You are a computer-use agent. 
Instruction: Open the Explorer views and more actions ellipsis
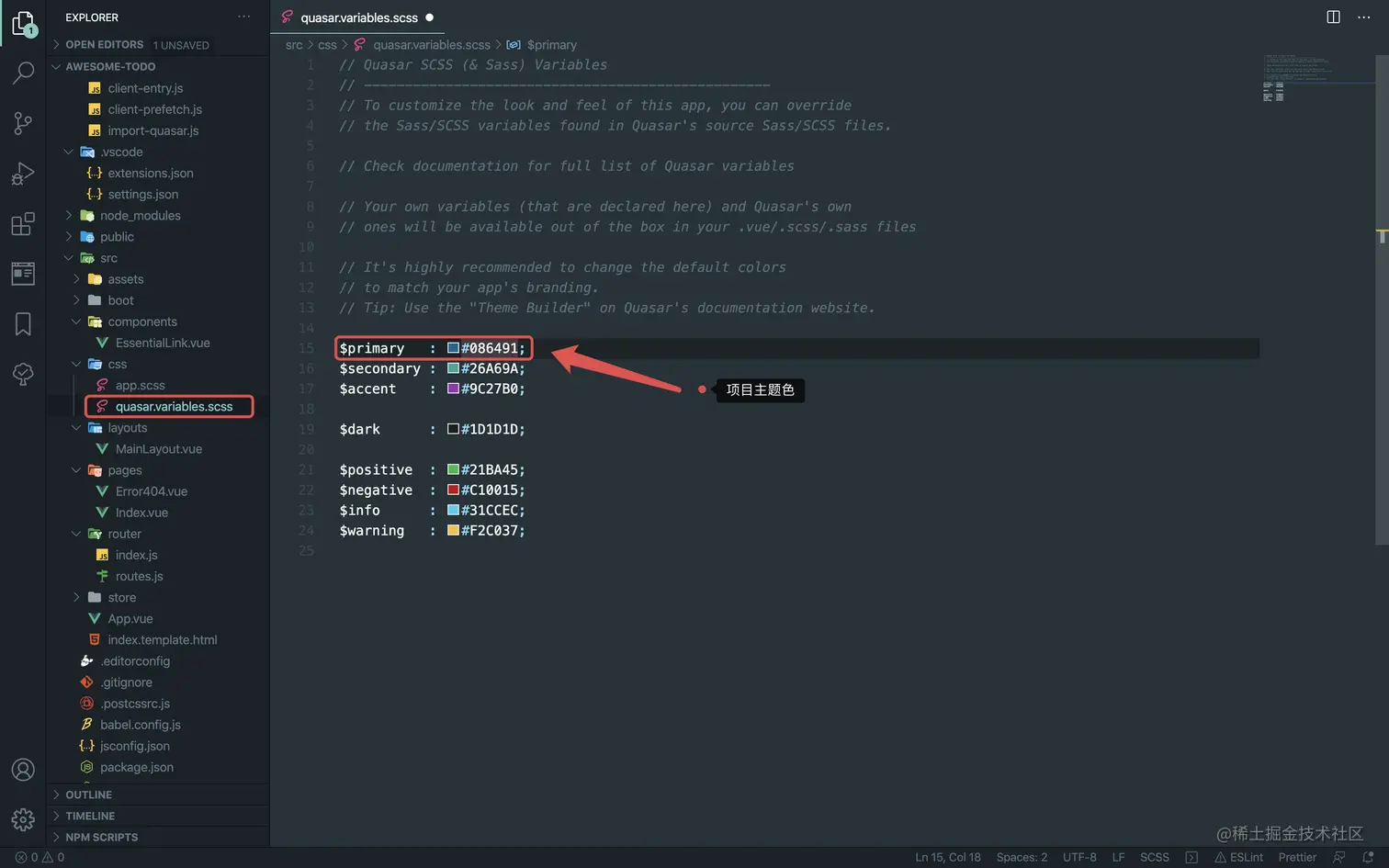(243, 17)
